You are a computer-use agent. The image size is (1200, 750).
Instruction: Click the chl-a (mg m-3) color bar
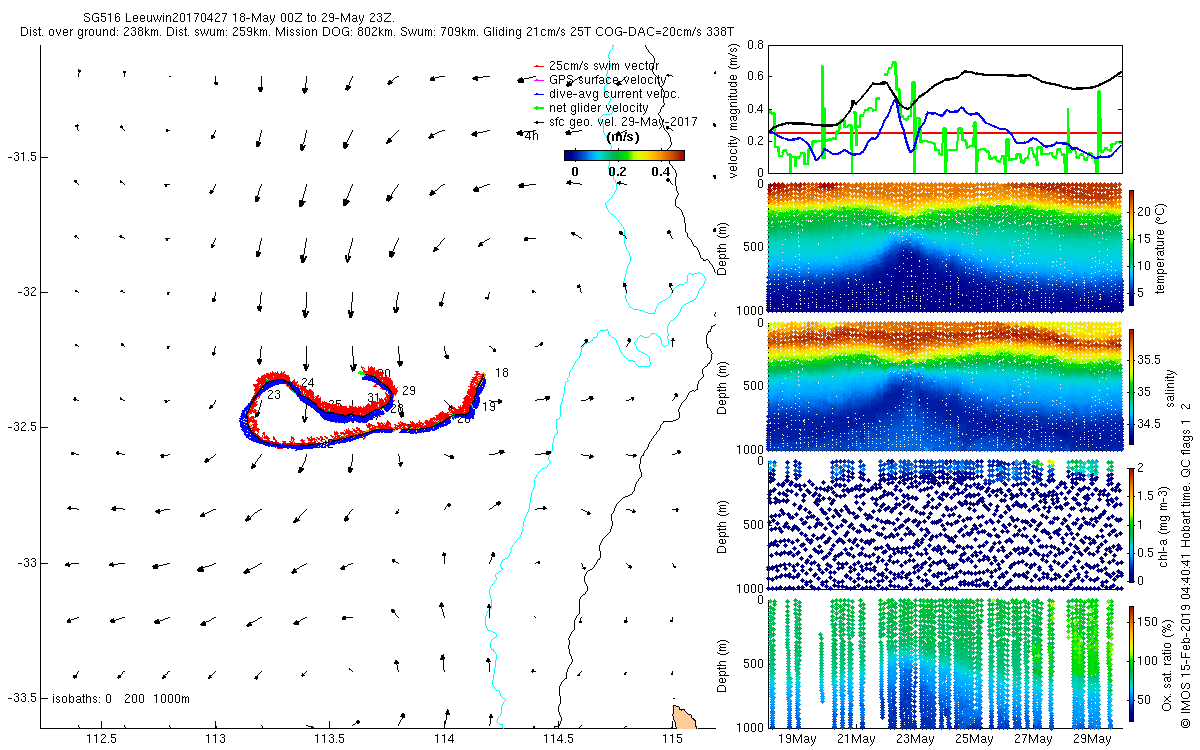tap(1131, 523)
